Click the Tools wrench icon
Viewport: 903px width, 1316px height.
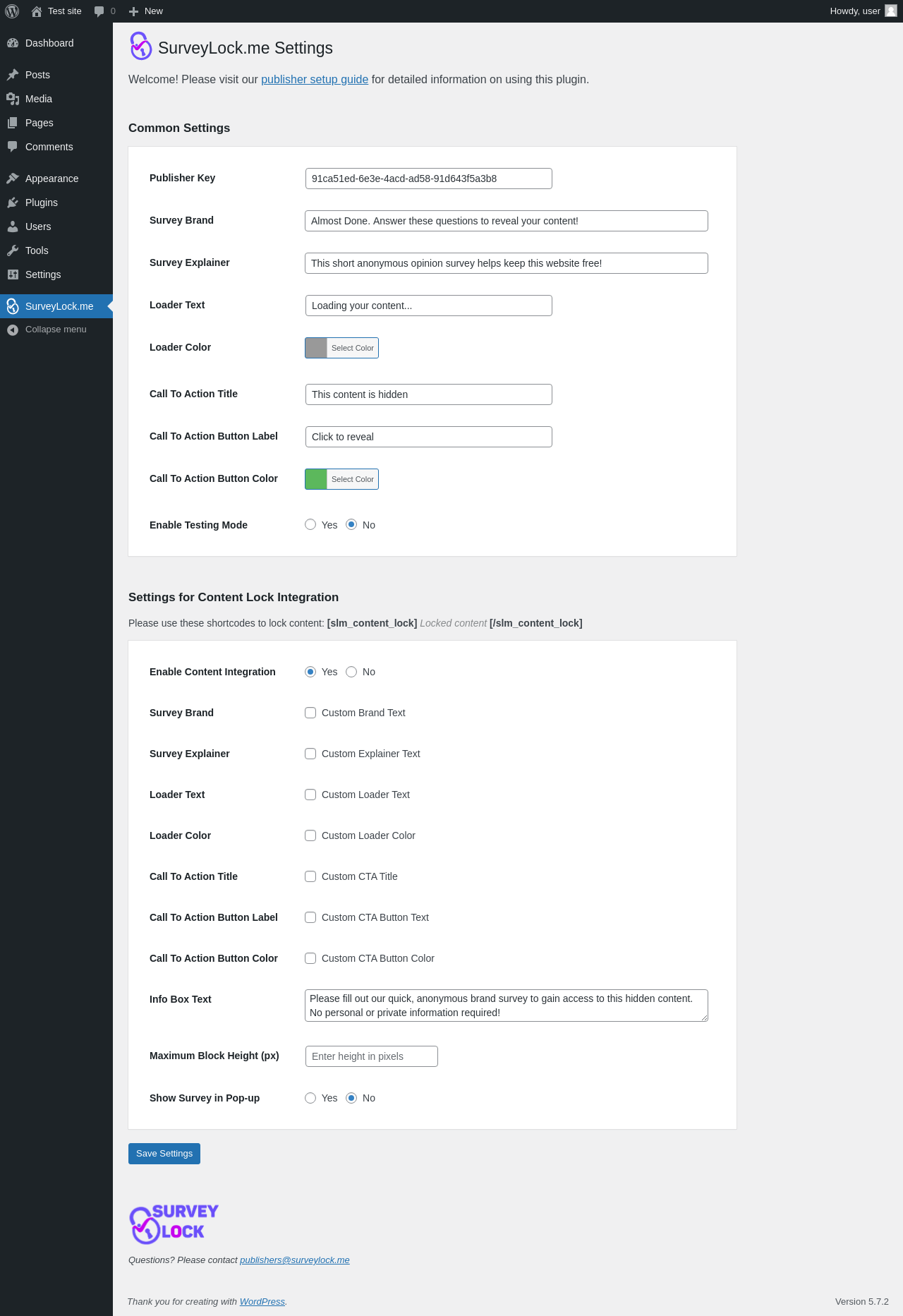coord(13,250)
